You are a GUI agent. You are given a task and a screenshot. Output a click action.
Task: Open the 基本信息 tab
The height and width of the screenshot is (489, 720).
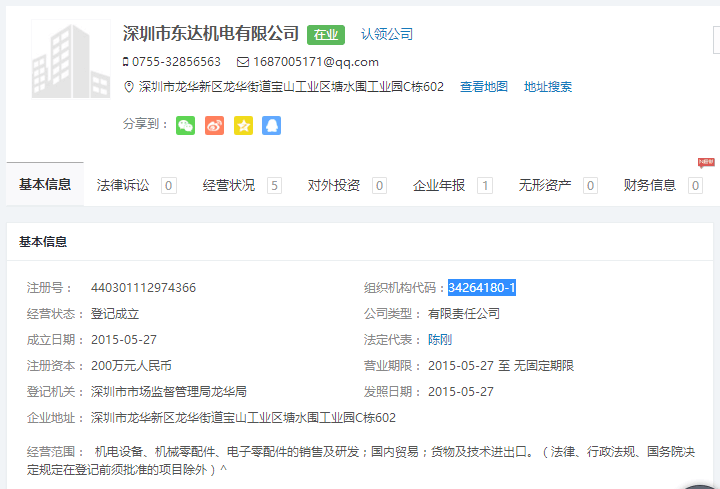(45, 184)
